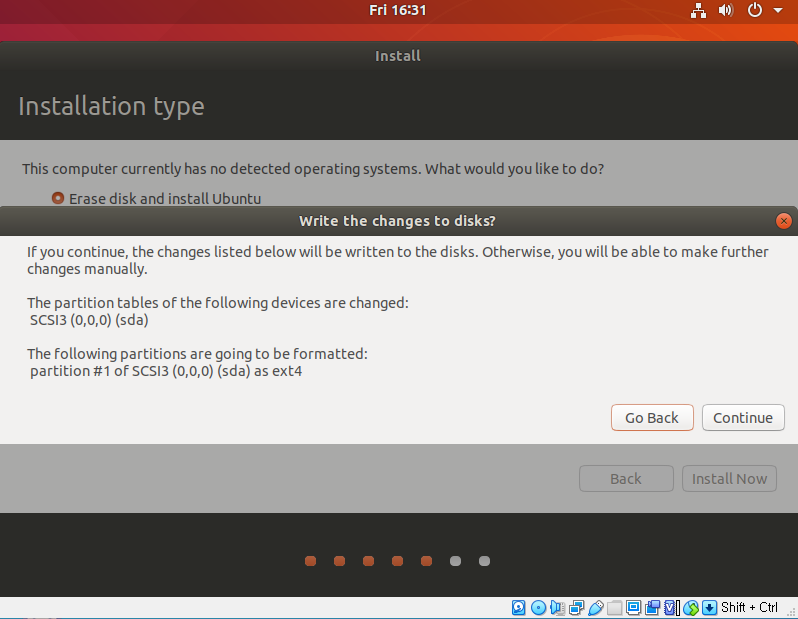
Task: Click the optical disc icon in VirtualBox status bar
Action: point(538,607)
